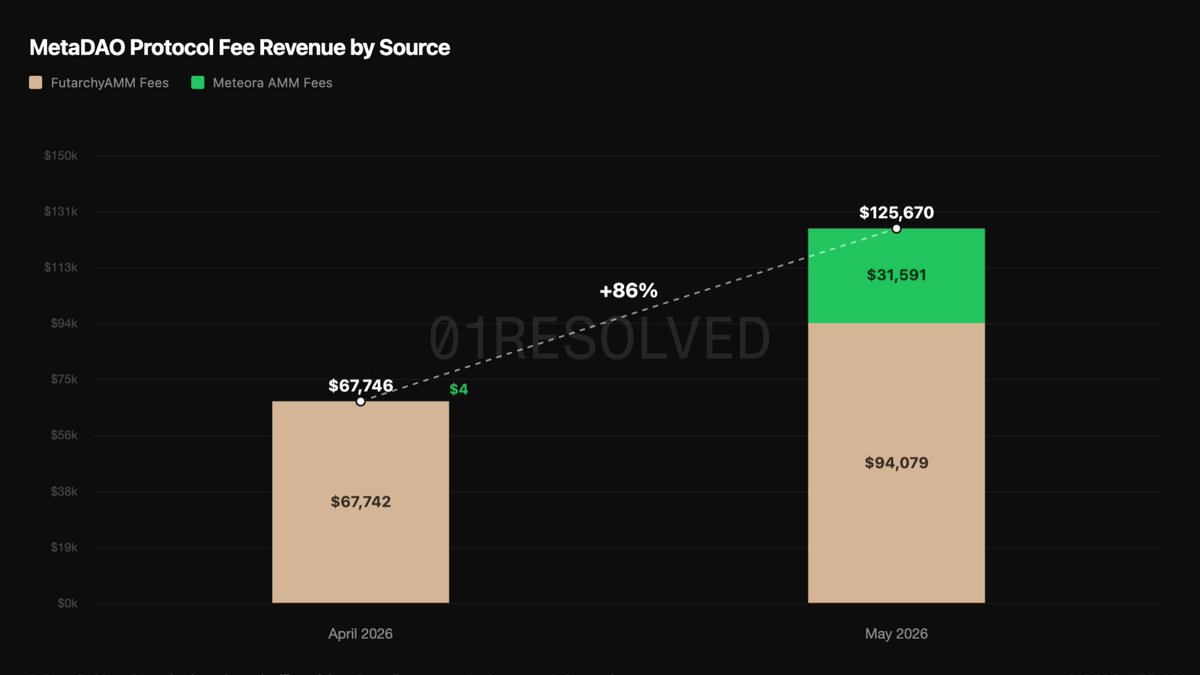The image size is (1200, 675).
Task: Click the $150k y-axis tick label
Action: point(61,156)
